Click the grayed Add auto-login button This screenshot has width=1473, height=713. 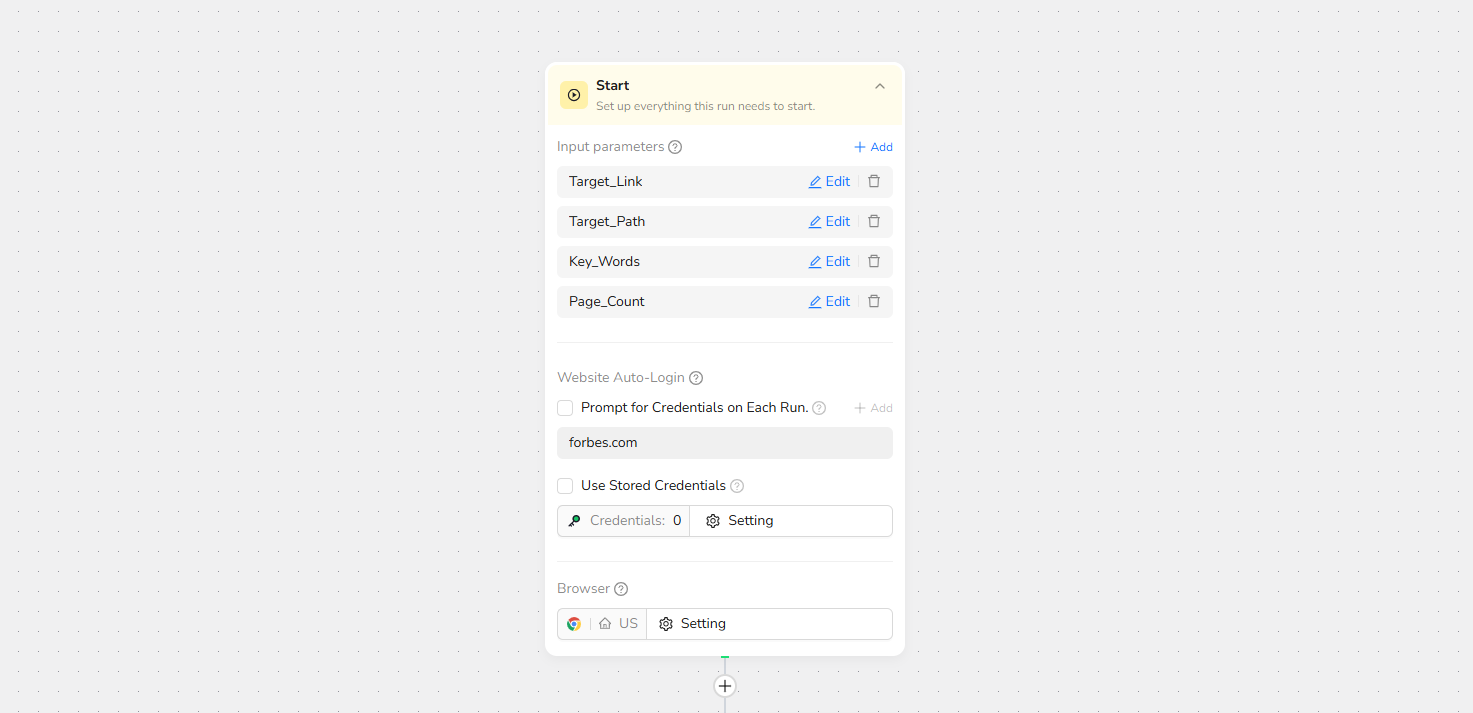click(x=873, y=408)
